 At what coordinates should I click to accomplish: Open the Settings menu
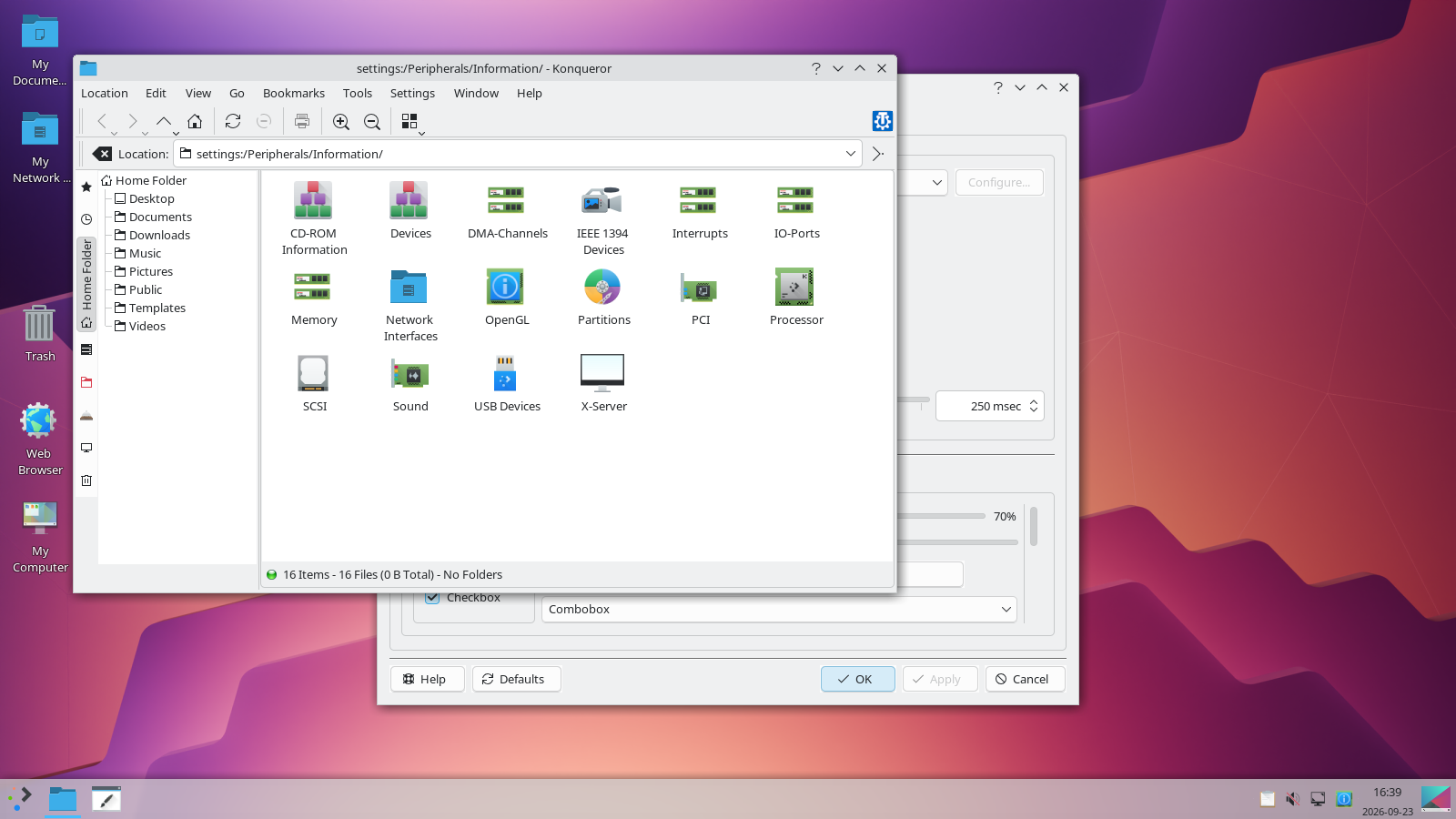[x=412, y=93]
